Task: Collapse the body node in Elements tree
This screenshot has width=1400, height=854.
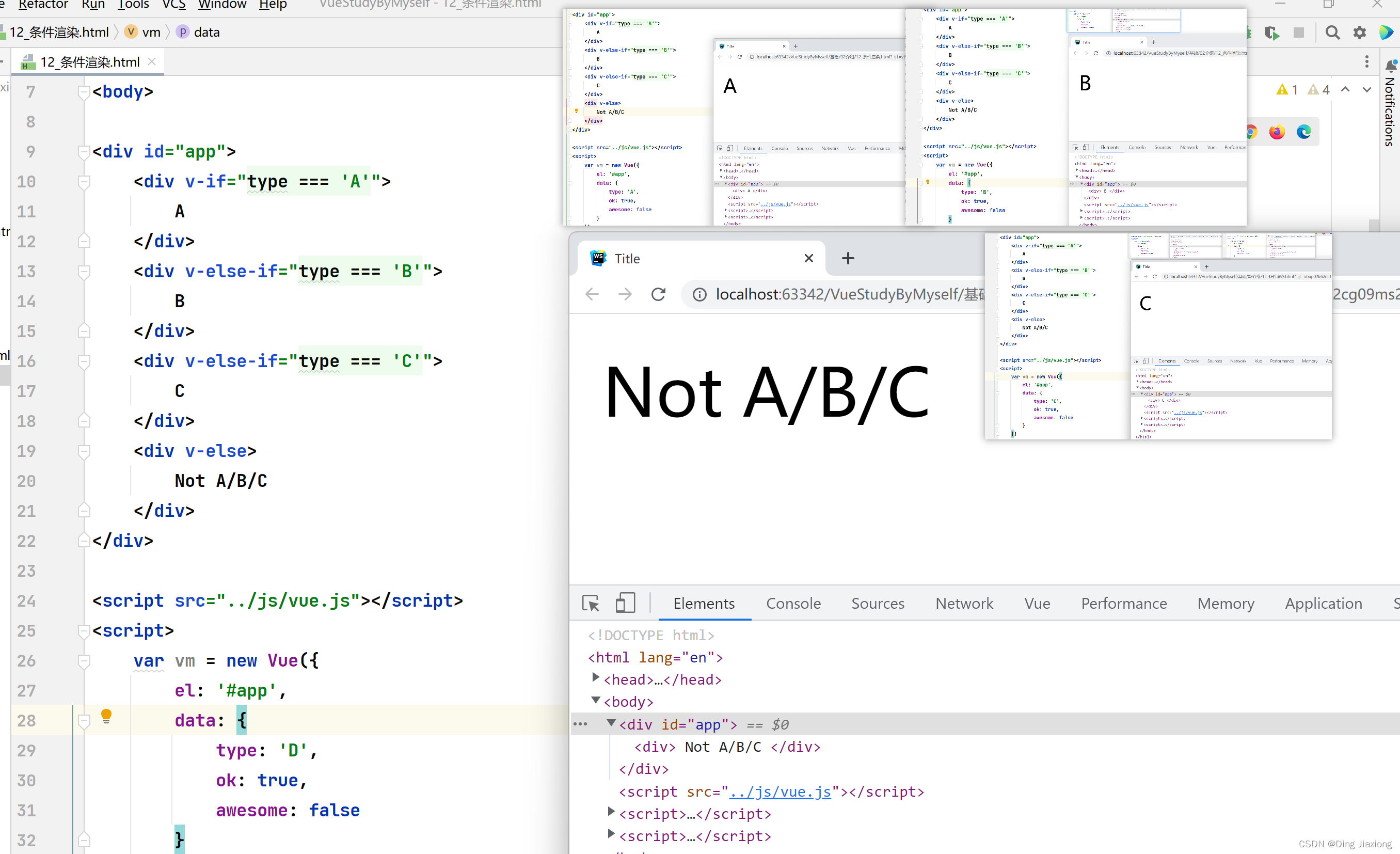Action: coord(595,700)
